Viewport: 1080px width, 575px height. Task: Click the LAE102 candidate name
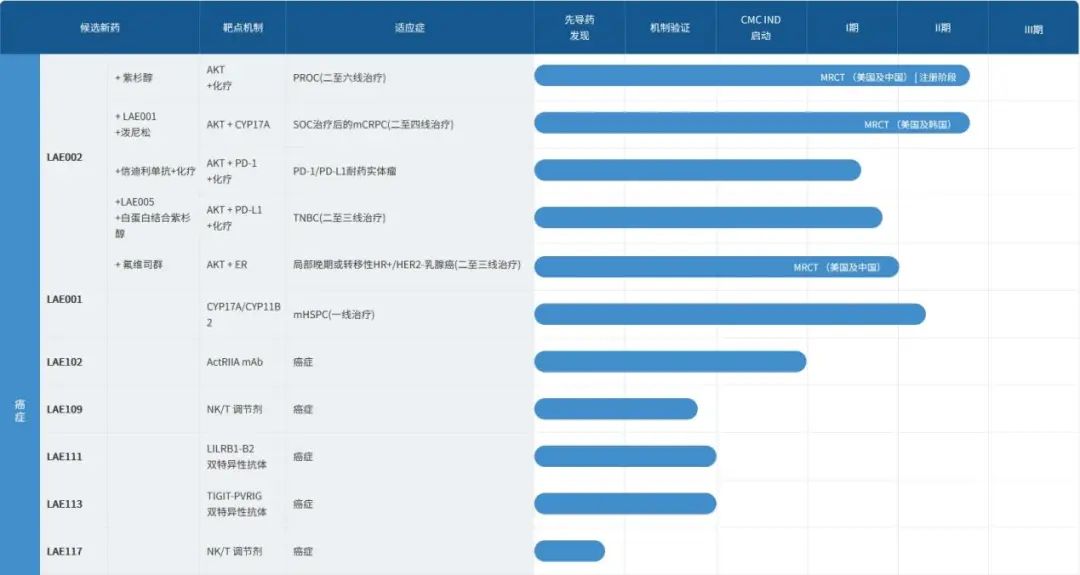[x=65, y=362]
